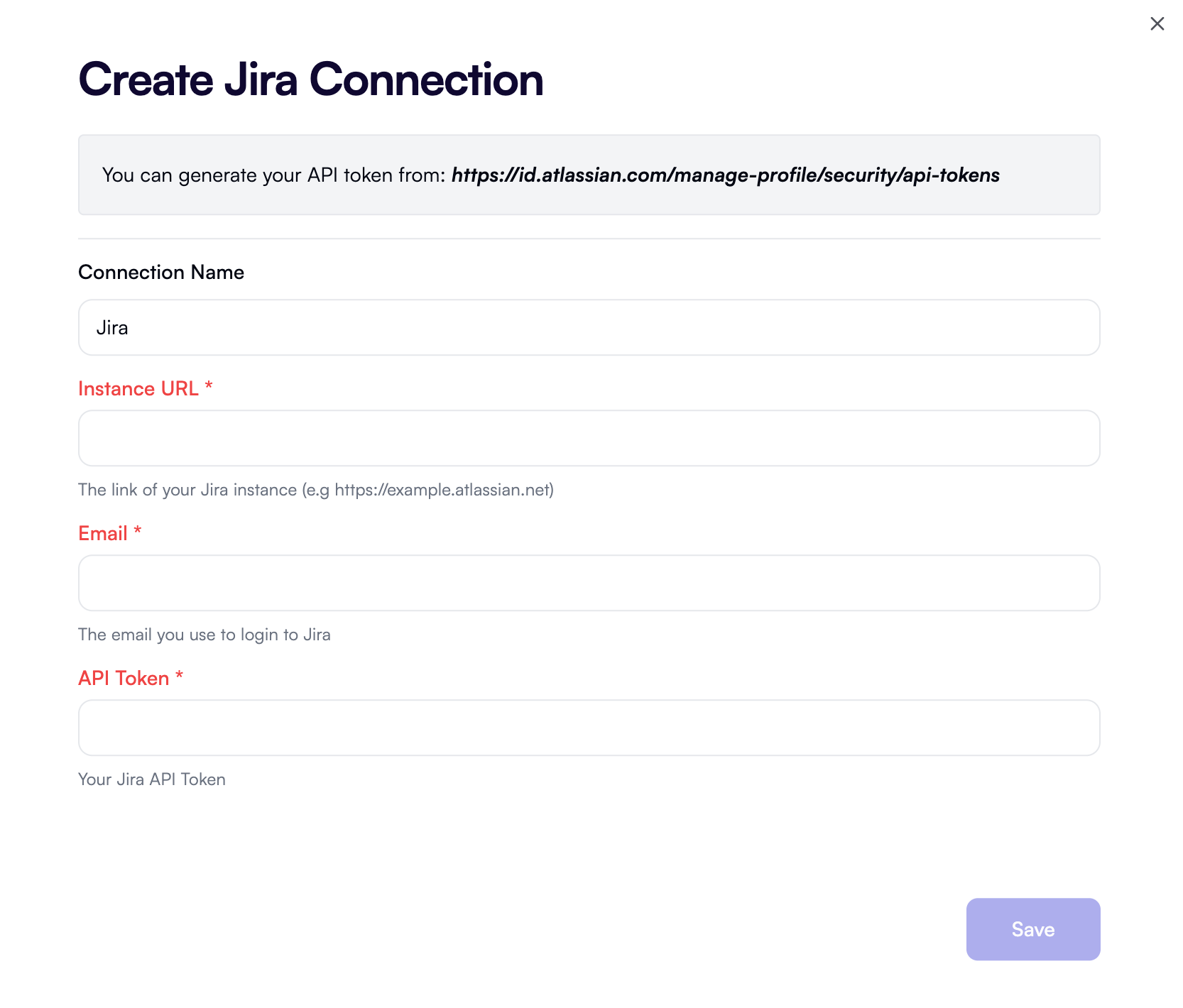Open the Atlassian API tokens link
This screenshot has width=1183, height=1008.
coord(724,175)
